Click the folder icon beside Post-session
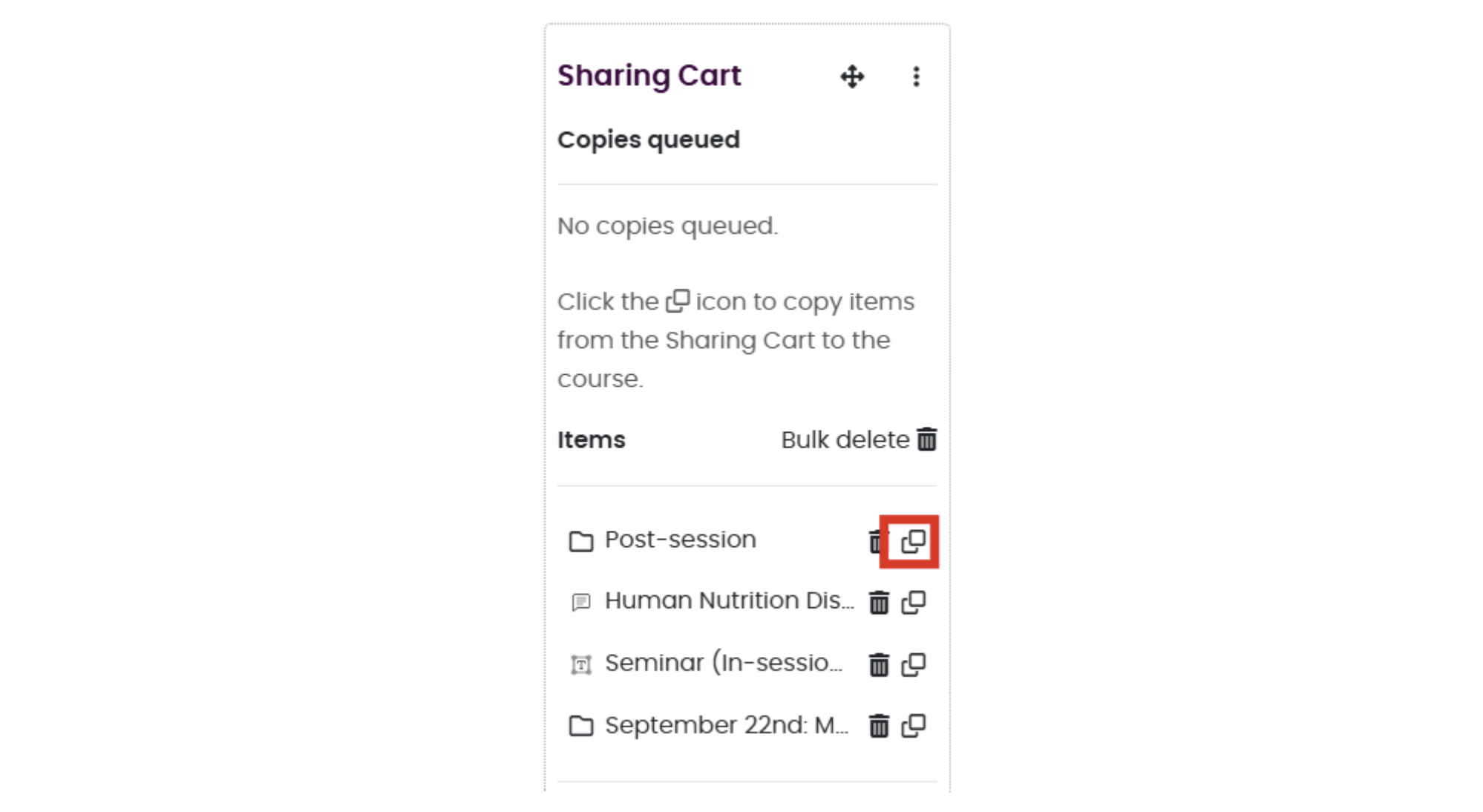1483x812 pixels. [x=582, y=540]
